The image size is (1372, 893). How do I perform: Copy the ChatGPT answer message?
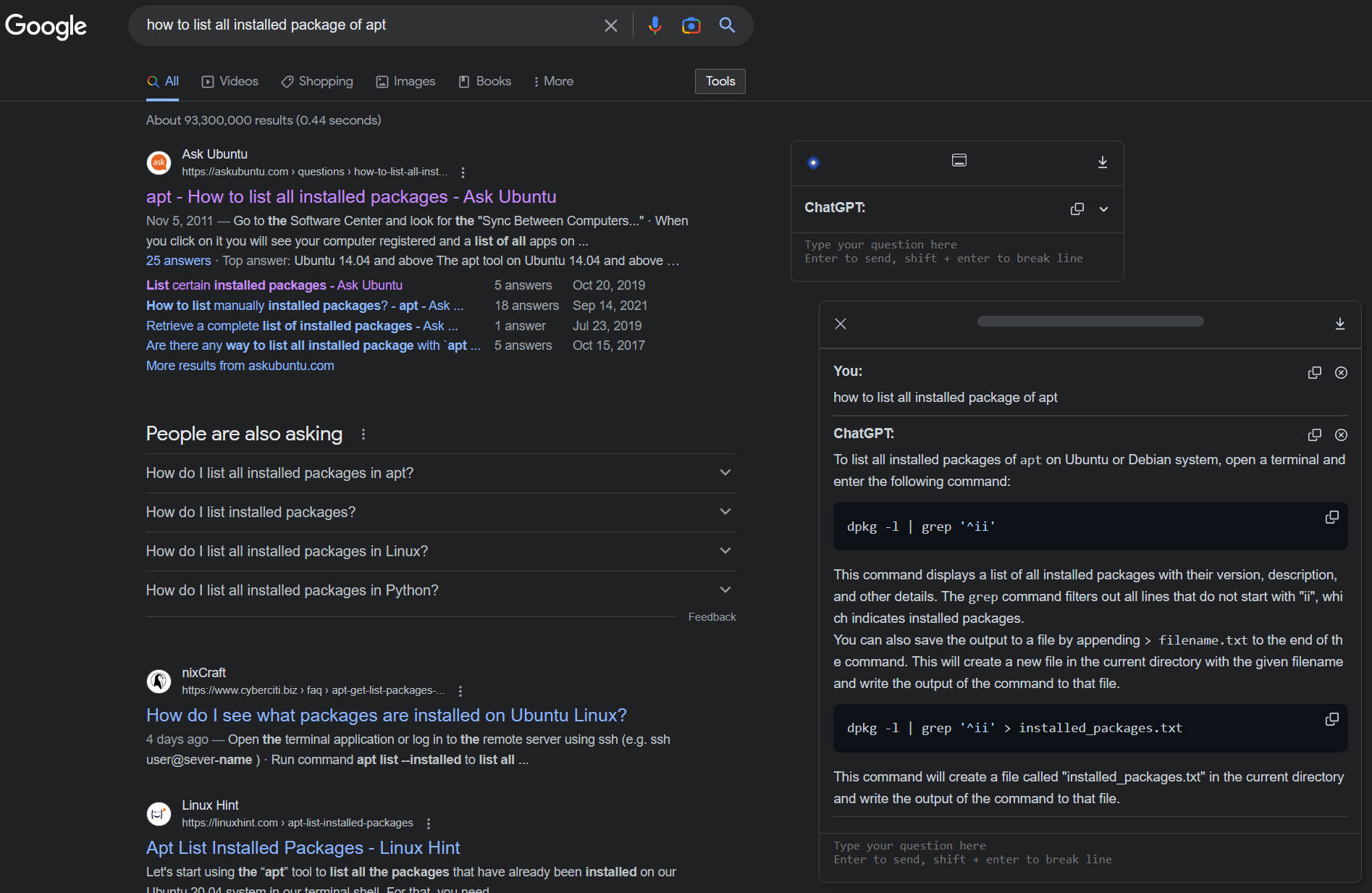pyautogui.click(x=1314, y=435)
